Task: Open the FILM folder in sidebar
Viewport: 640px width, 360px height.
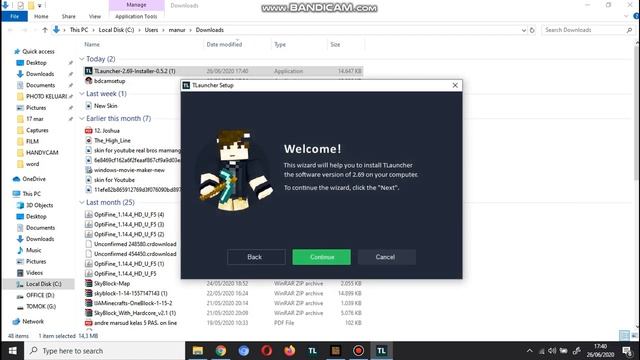Action: pos(32,141)
